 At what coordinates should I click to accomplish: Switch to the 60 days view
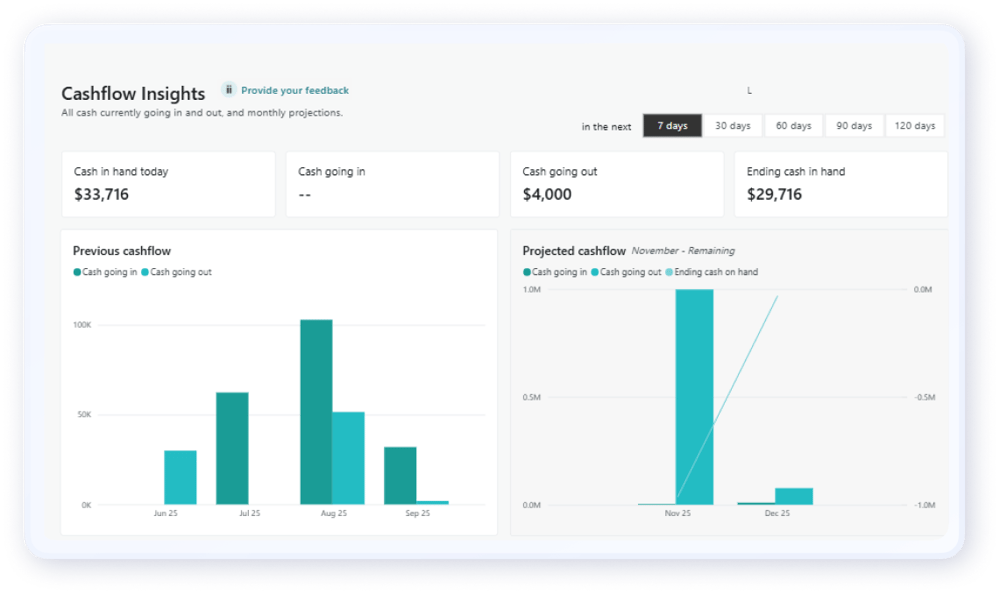pos(793,125)
